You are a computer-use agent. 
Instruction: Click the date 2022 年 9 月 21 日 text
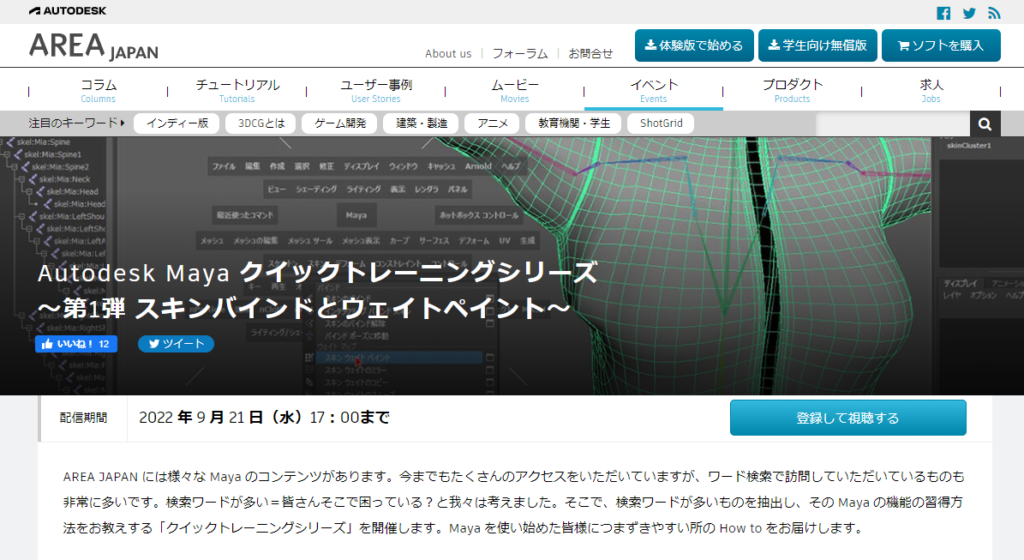click(x=264, y=418)
